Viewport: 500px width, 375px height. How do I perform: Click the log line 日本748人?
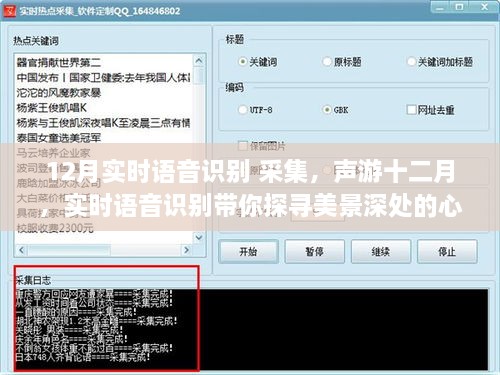click(83, 357)
